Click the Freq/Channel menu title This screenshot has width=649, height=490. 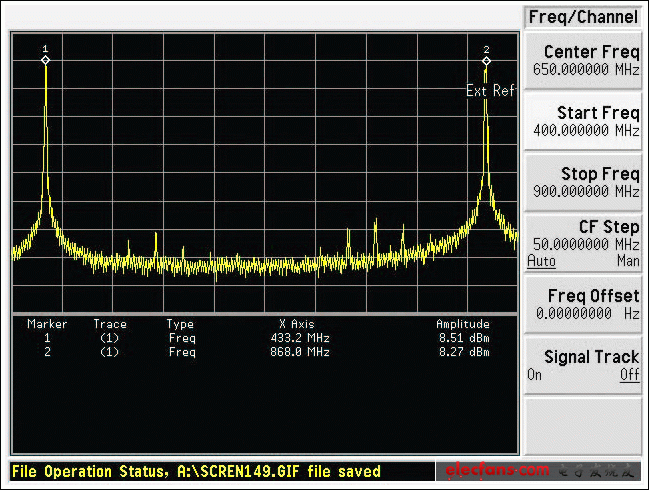click(583, 17)
